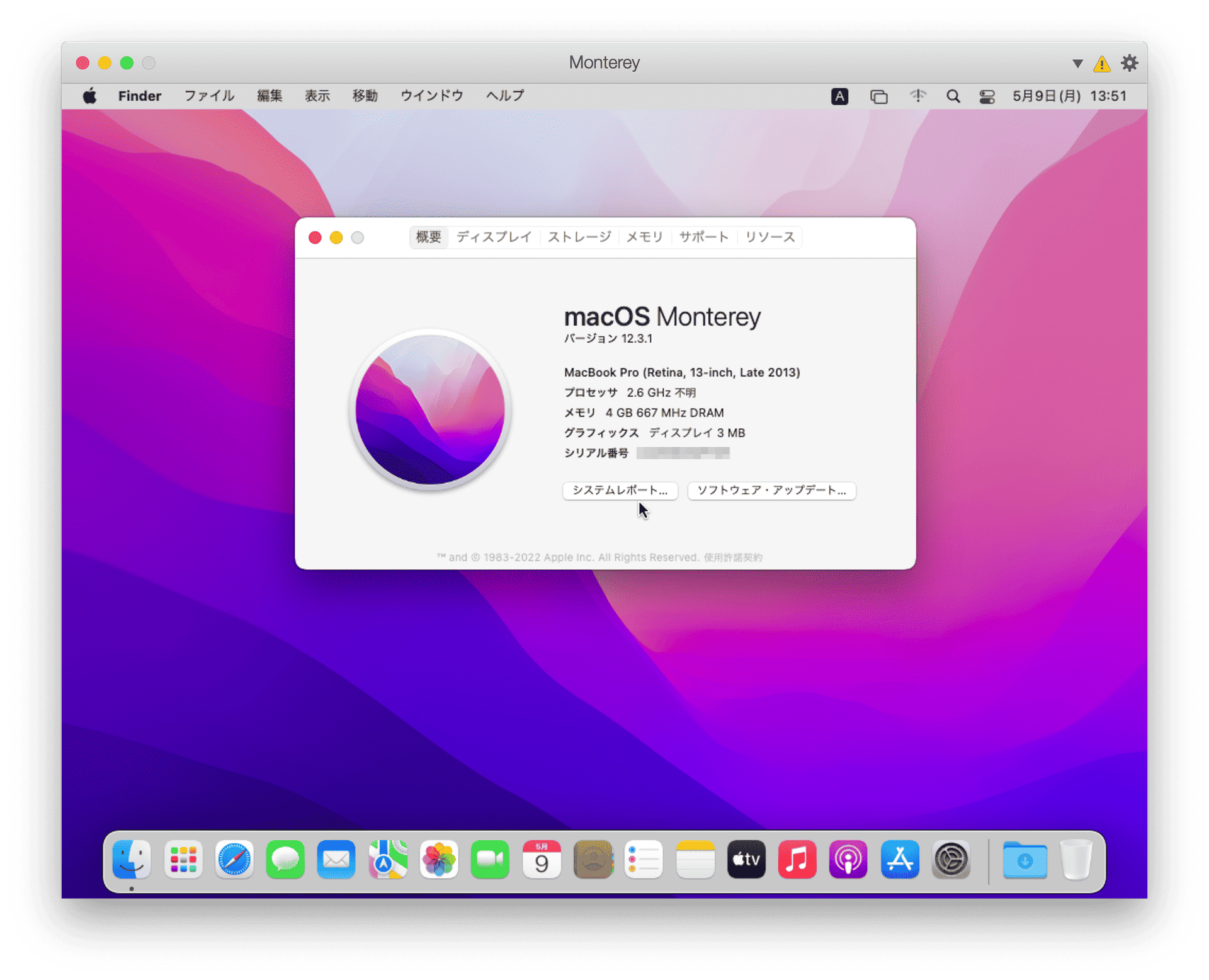Click the グラフィックス ディスプレイ 3 MB line
The height and width of the screenshot is (980, 1209).
coord(654,433)
